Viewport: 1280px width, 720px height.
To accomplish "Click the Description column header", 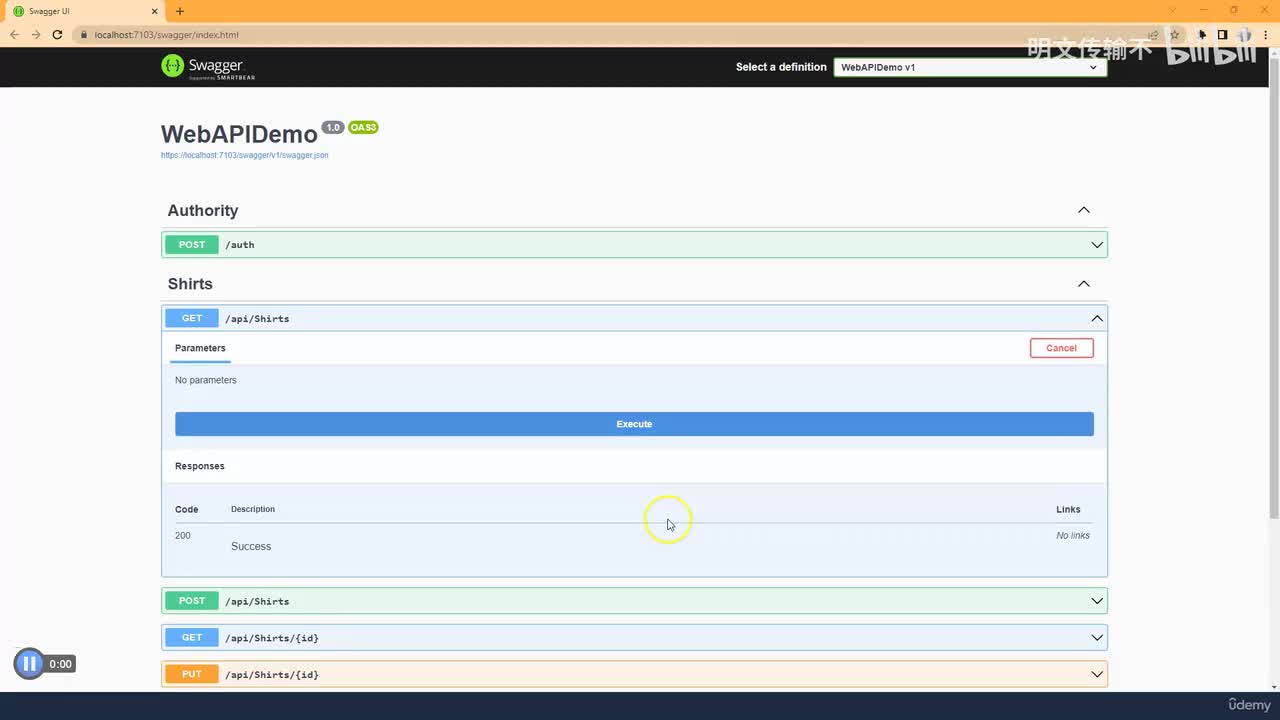I will [253, 509].
